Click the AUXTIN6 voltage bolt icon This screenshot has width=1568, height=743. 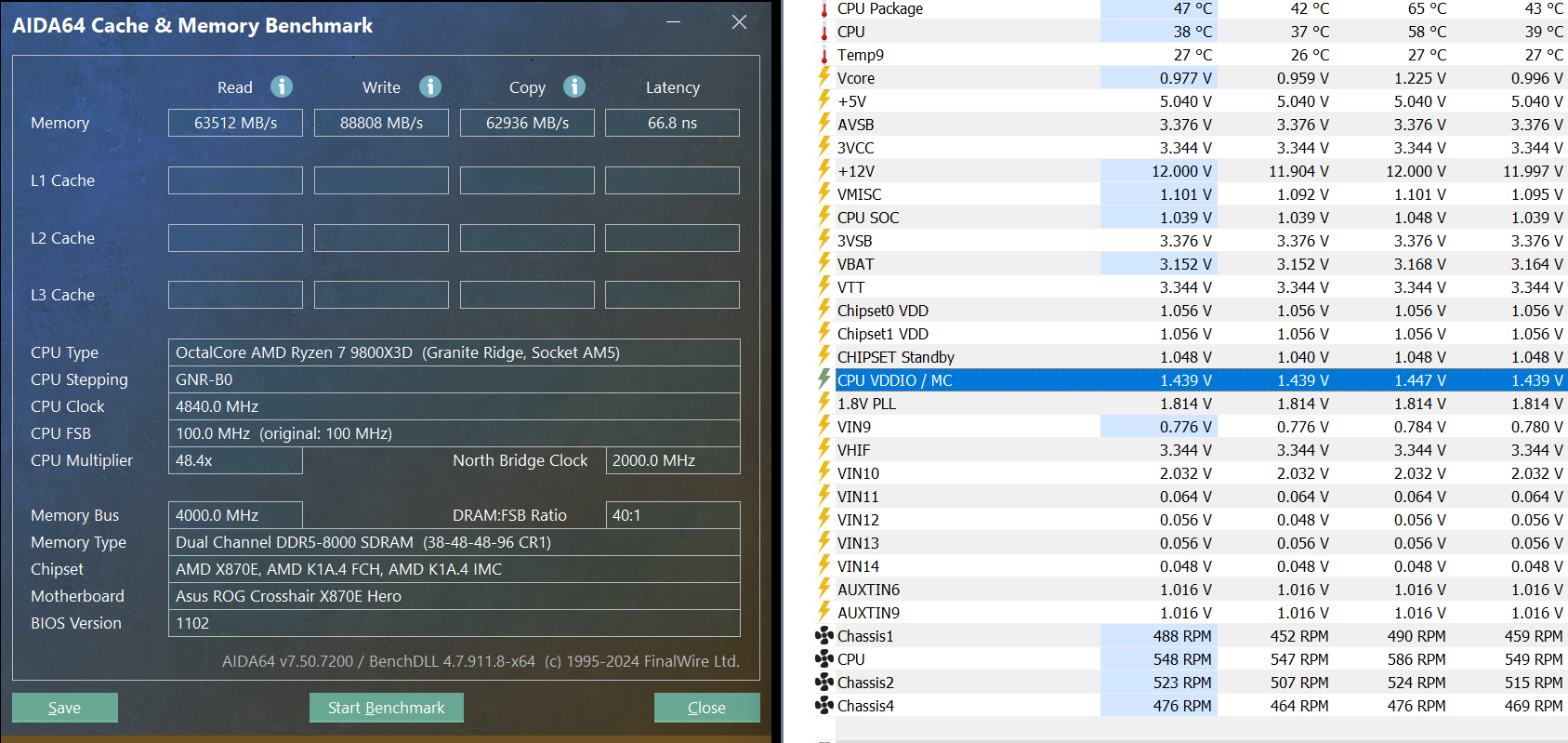pos(824,589)
